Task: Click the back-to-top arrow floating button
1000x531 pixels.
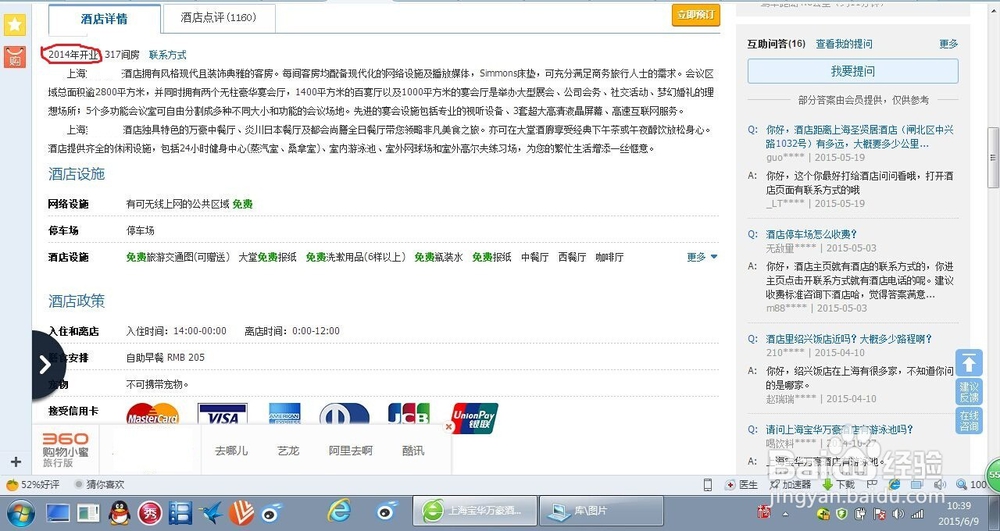Action: 969,363
